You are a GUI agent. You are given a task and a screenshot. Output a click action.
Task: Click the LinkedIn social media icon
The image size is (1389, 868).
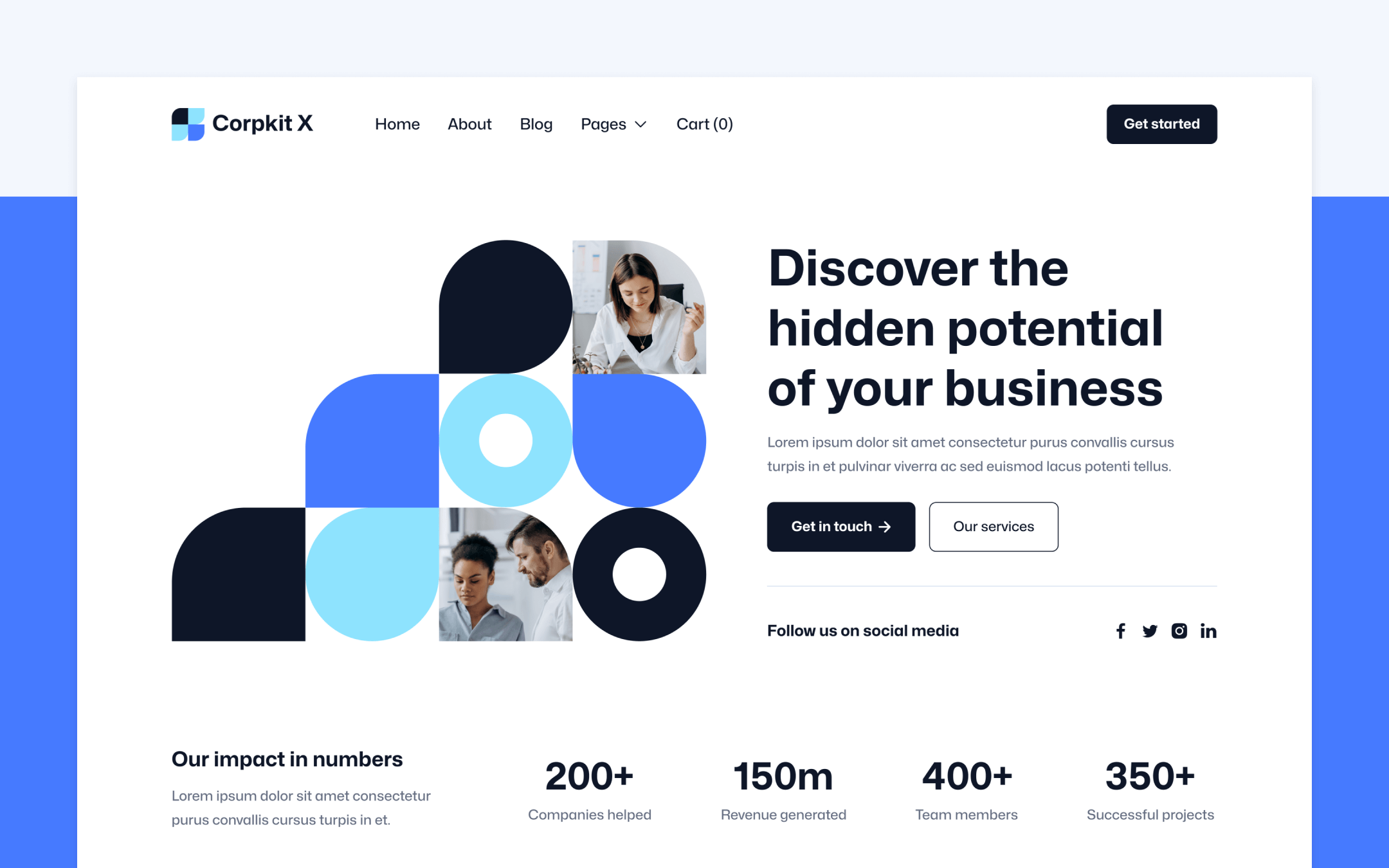coord(1208,630)
